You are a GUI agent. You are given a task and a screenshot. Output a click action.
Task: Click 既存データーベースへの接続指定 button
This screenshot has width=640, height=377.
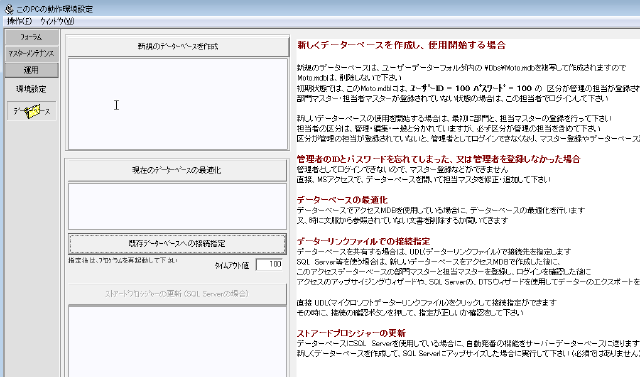click(x=177, y=244)
